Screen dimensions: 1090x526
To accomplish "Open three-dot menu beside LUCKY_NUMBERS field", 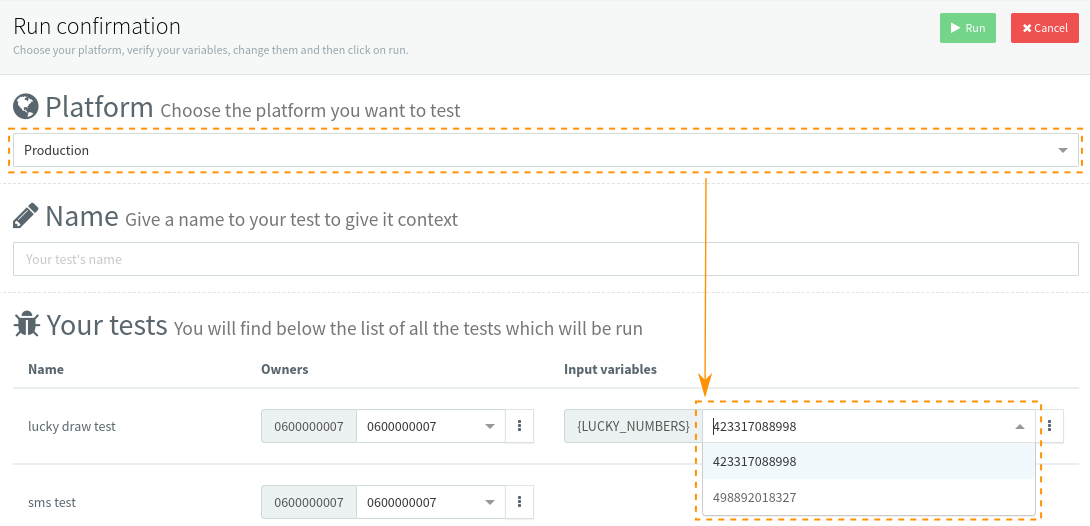I will 1049,426.
